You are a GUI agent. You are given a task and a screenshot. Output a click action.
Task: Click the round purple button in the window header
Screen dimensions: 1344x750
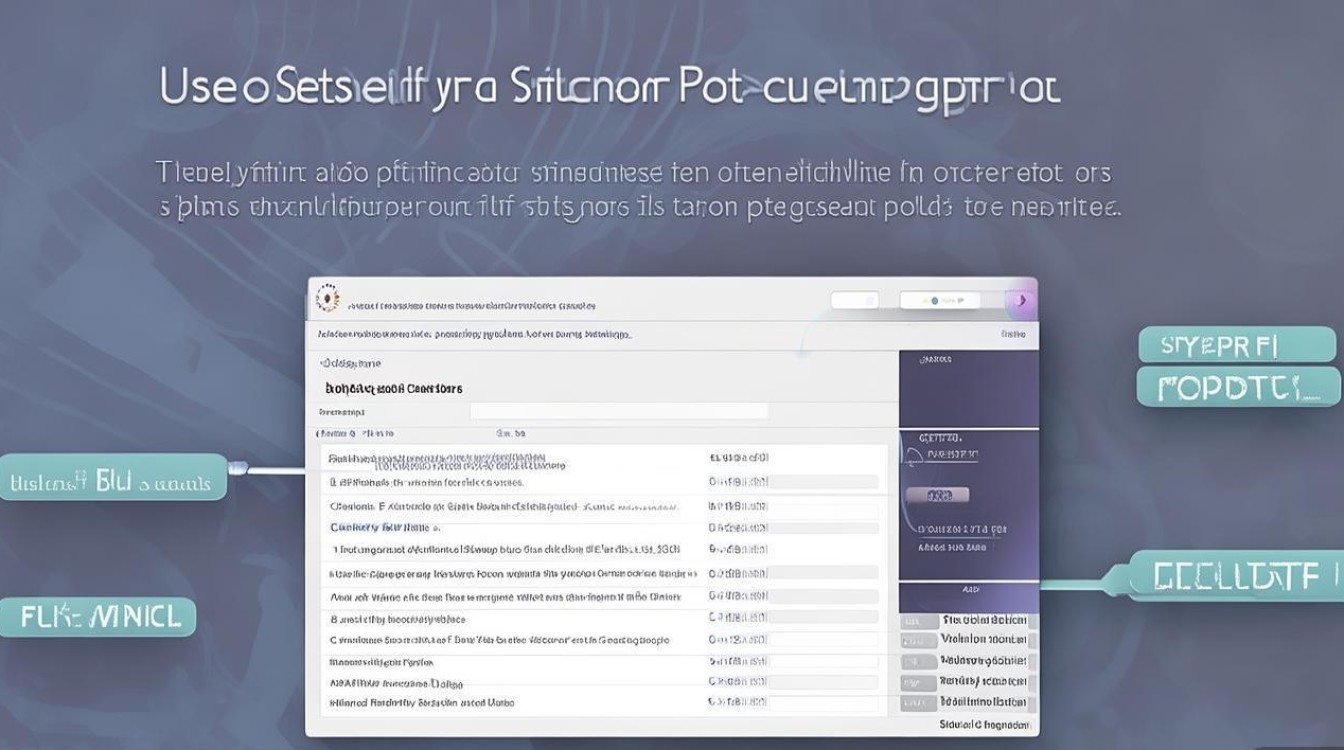(x=1020, y=300)
